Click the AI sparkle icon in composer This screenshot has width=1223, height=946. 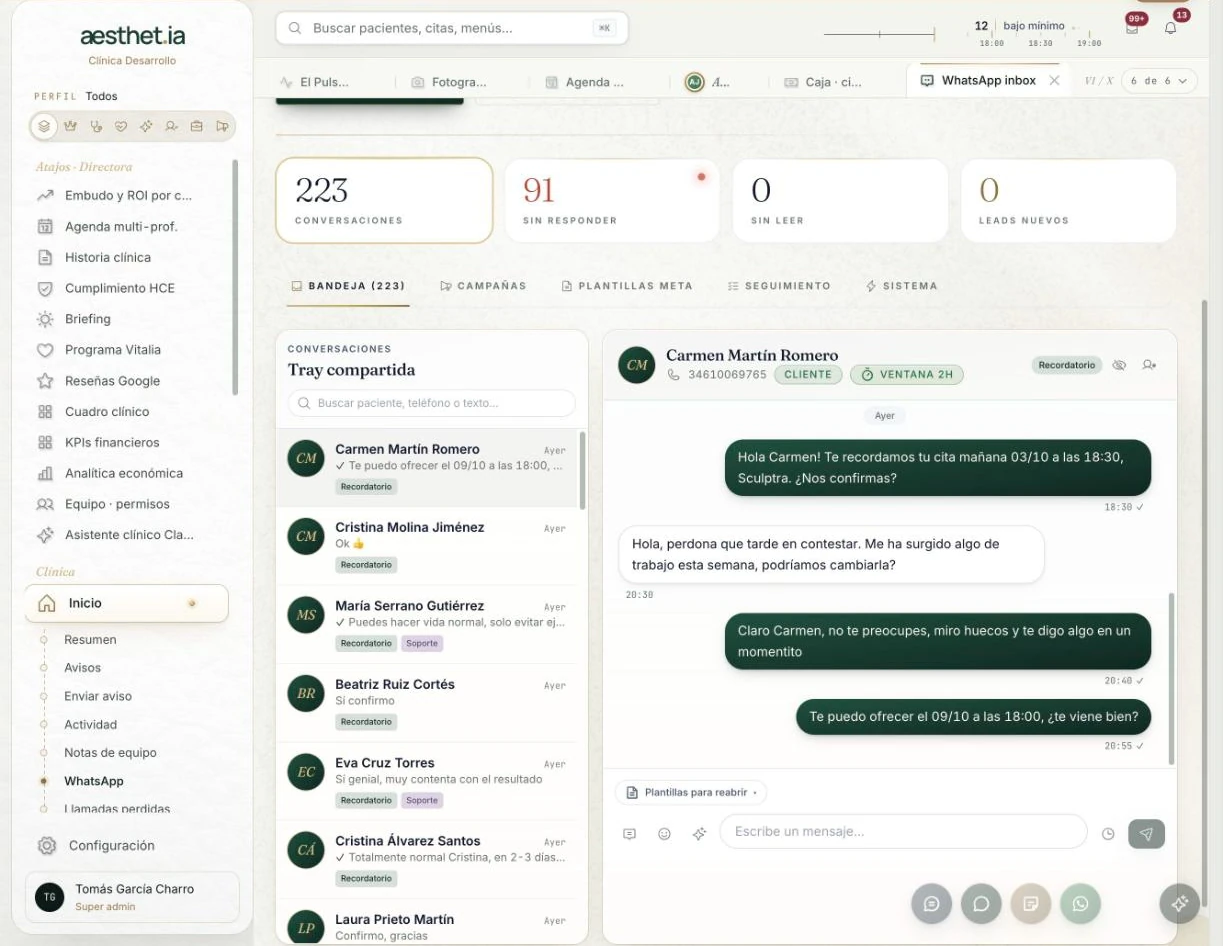click(699, 833)
